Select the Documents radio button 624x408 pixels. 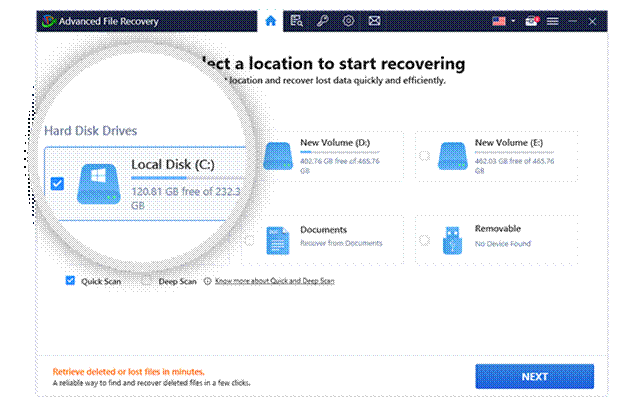click(x=250, y=240)
